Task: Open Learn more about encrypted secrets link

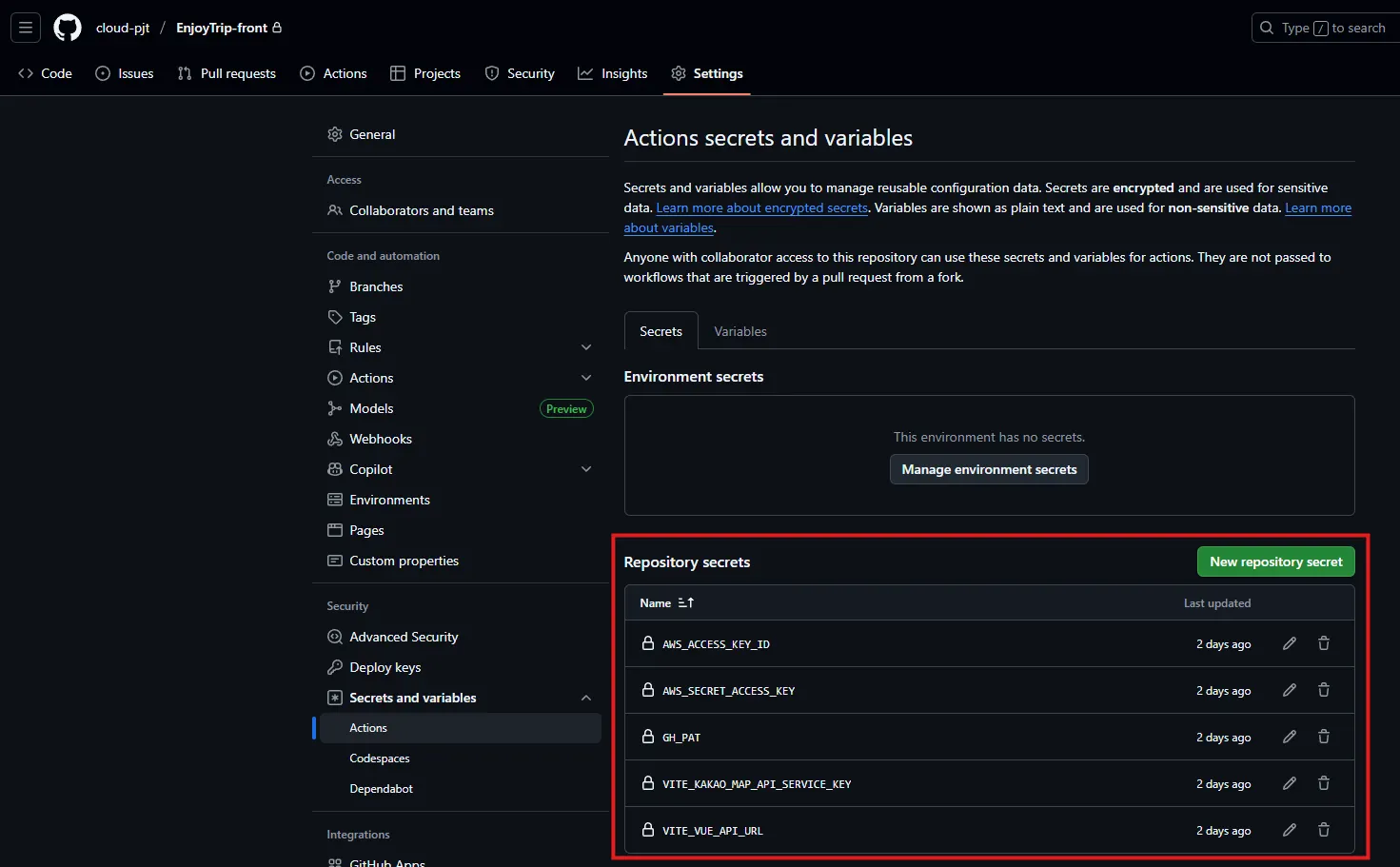Action: [x=761, y=207]
